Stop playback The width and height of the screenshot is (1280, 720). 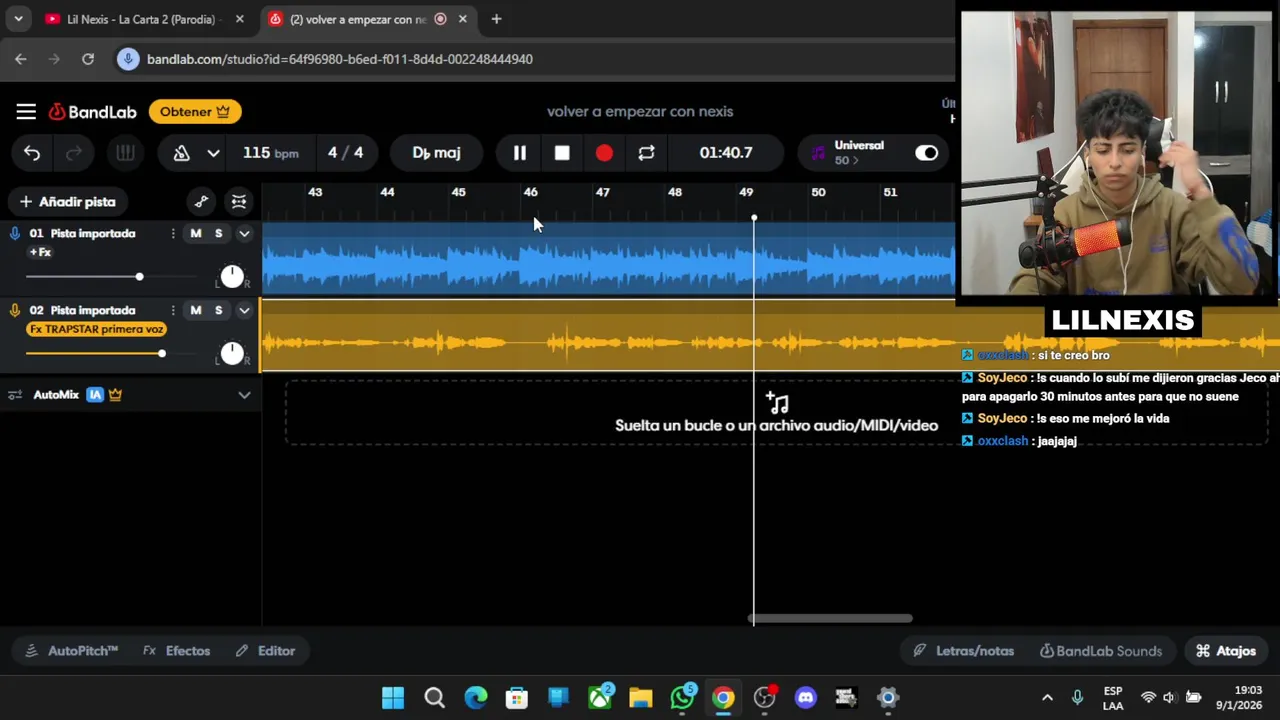click(x=562, y=153)
